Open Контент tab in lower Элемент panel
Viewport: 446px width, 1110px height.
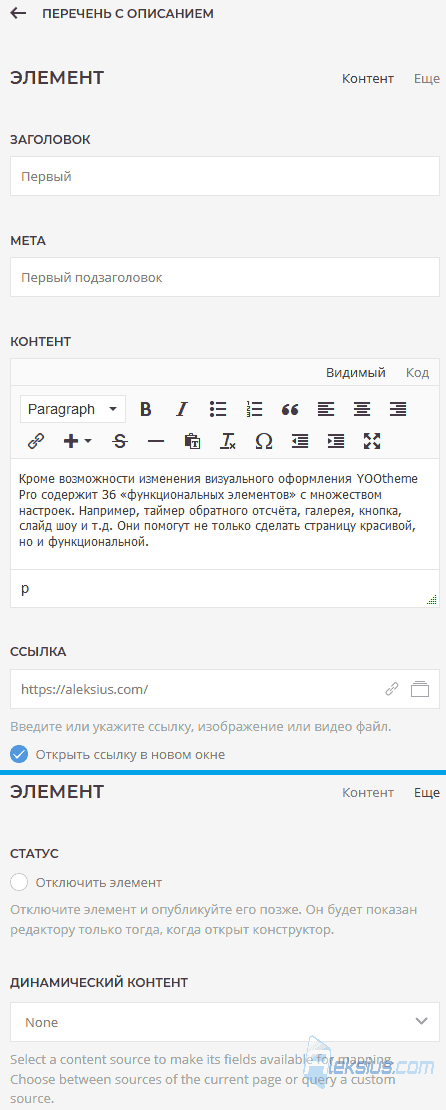[367, 793]
